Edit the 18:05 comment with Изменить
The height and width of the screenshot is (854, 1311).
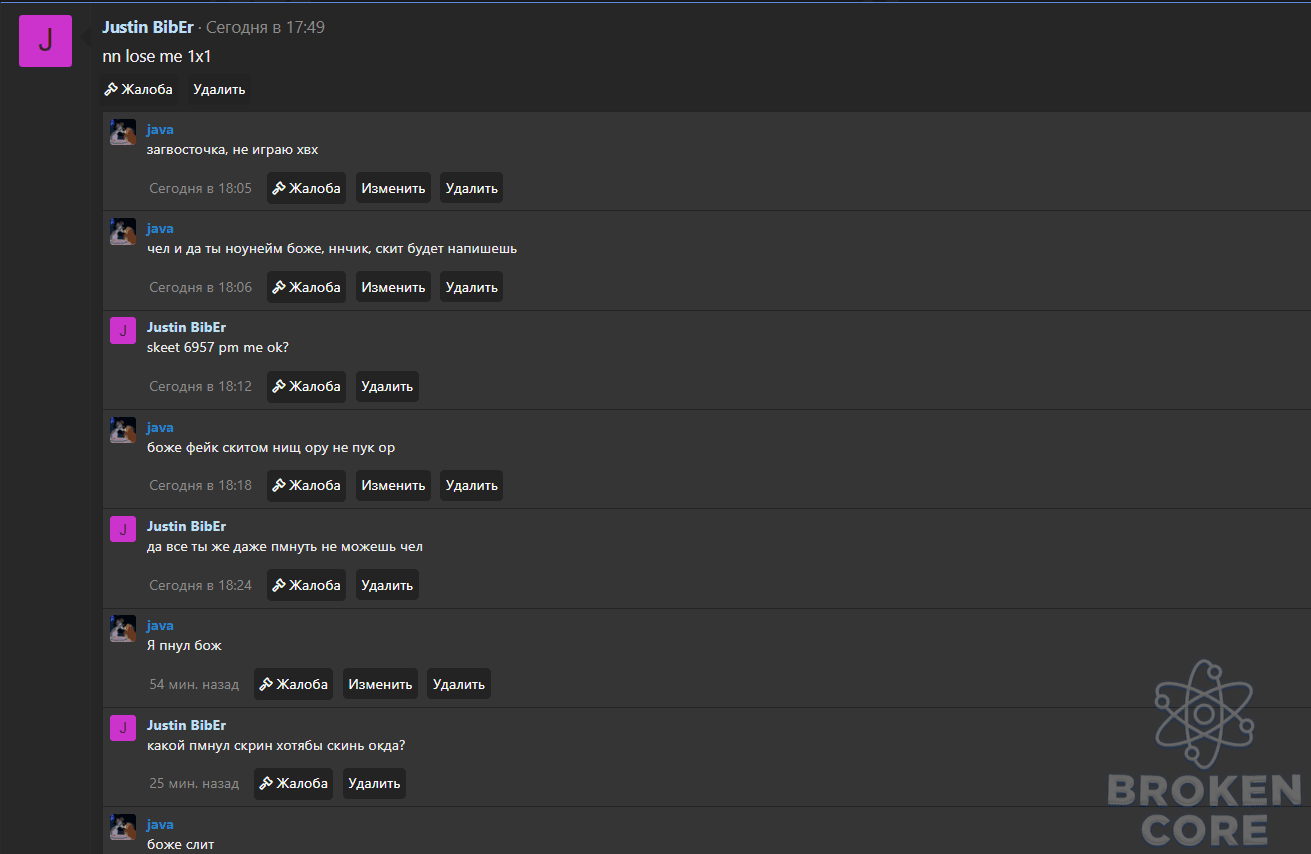(x=393, y=188)
